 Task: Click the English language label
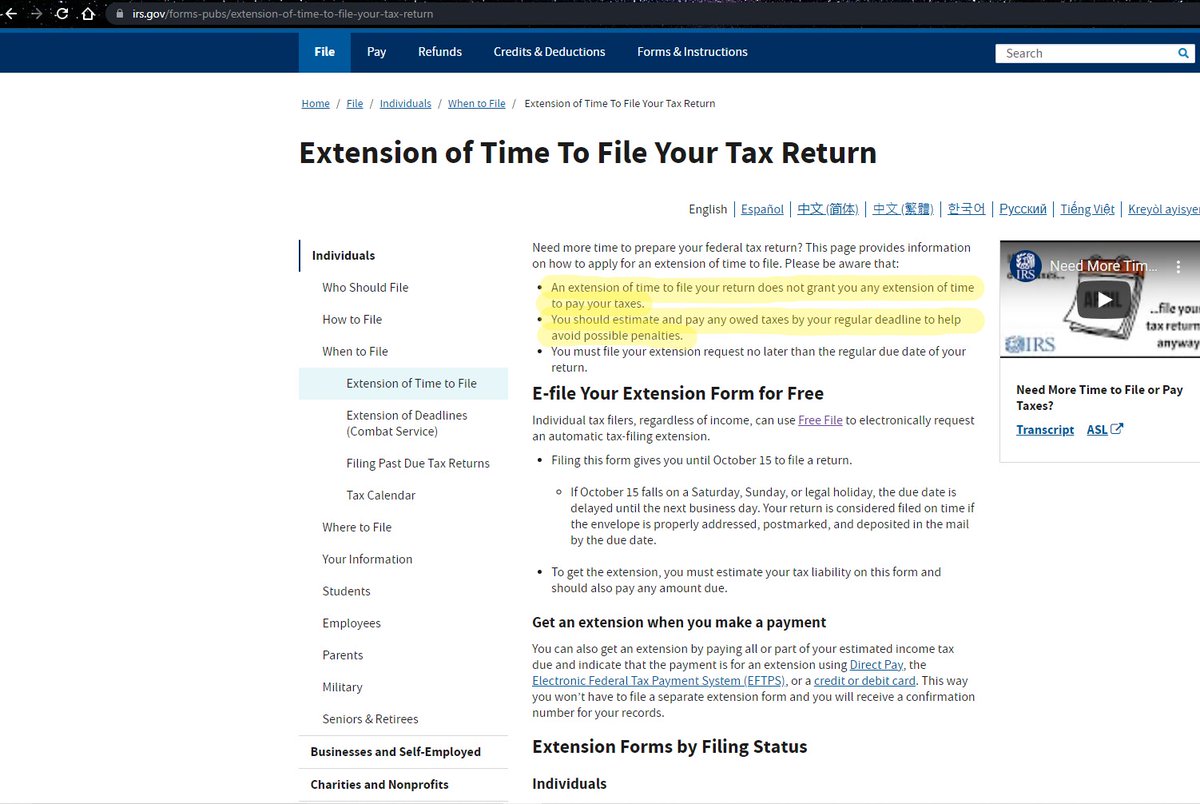[708, 209]
